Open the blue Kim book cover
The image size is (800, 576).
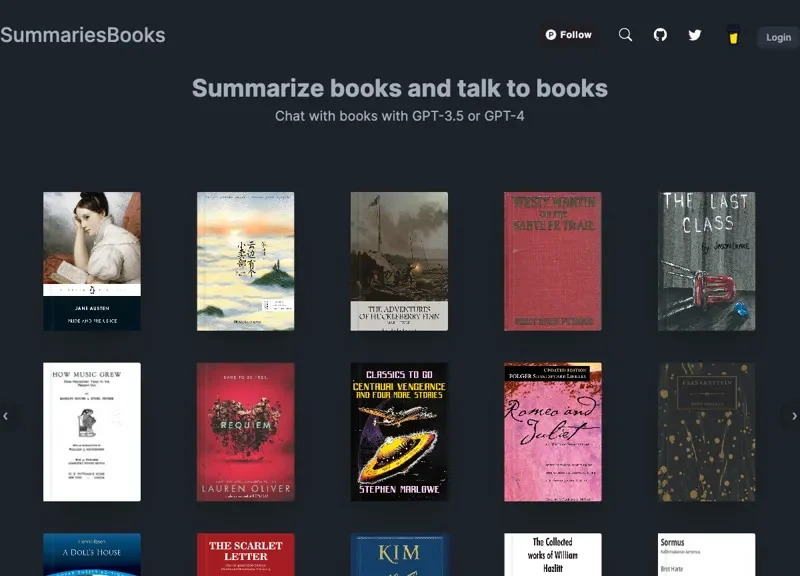tap(399, 555)
